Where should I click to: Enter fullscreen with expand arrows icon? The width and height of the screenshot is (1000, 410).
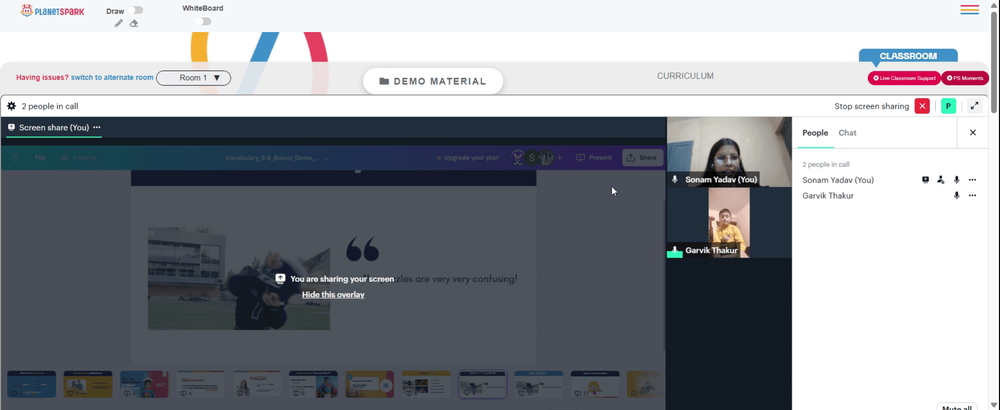pyautogui.click(x=974, y=106)
